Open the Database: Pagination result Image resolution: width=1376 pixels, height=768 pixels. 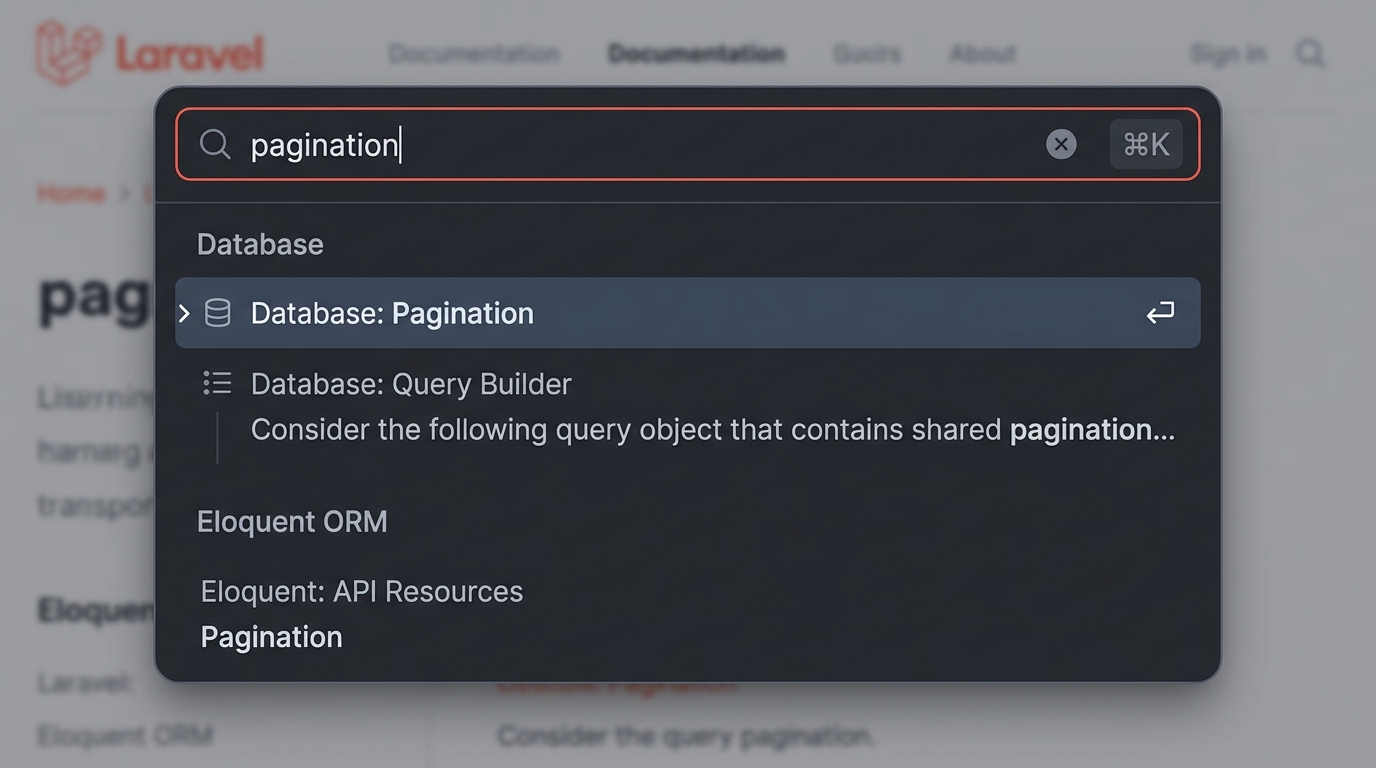688,313
